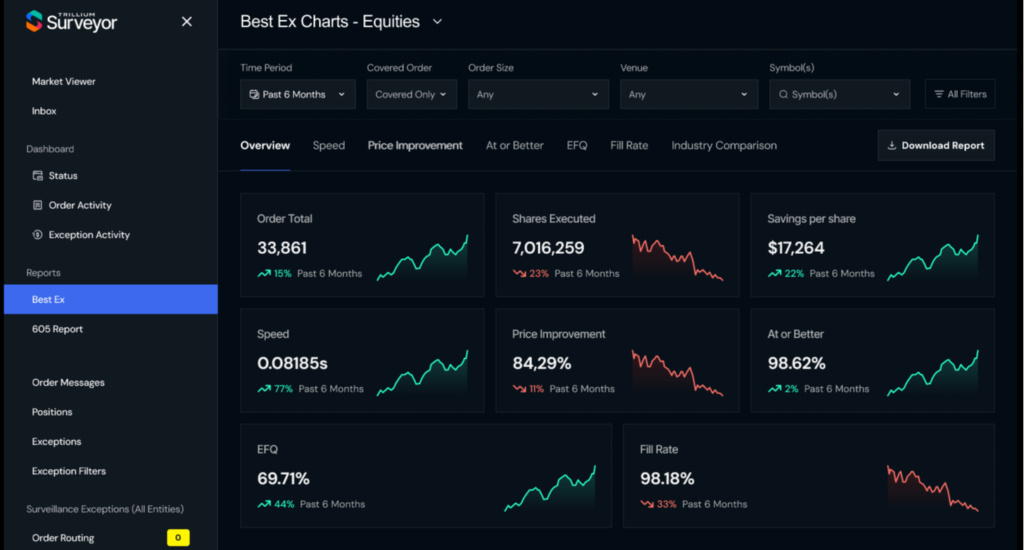
Task: Switch to the Industry Comparison tab
Action: coord(724,145)
